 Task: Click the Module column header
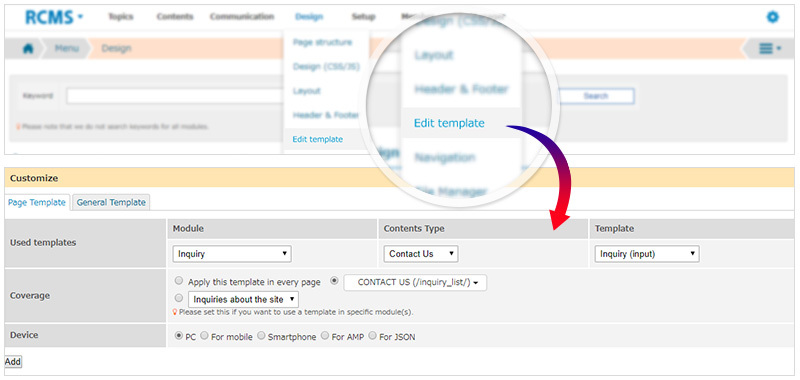188,229
